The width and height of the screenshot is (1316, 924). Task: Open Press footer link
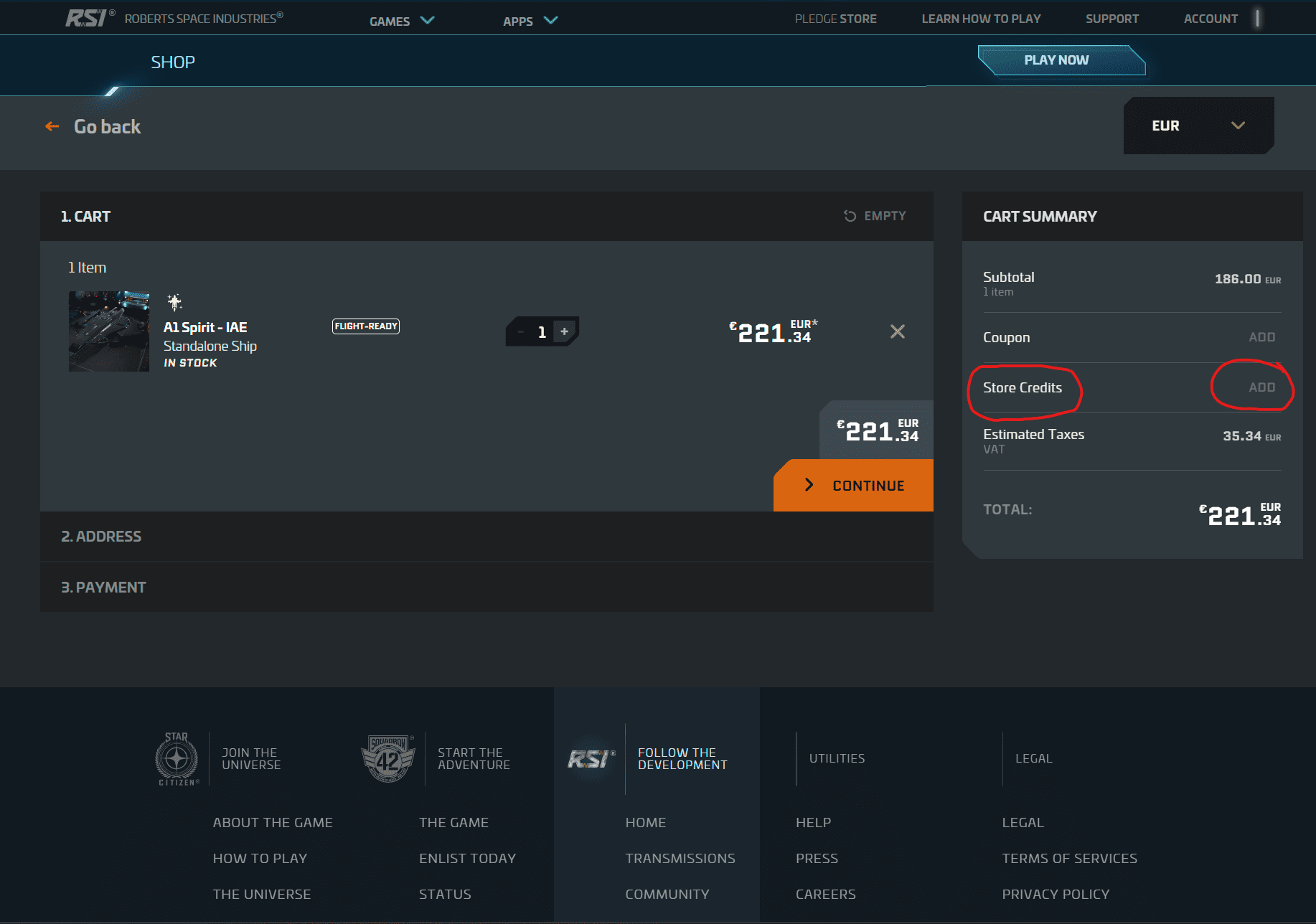coord(817,859)
